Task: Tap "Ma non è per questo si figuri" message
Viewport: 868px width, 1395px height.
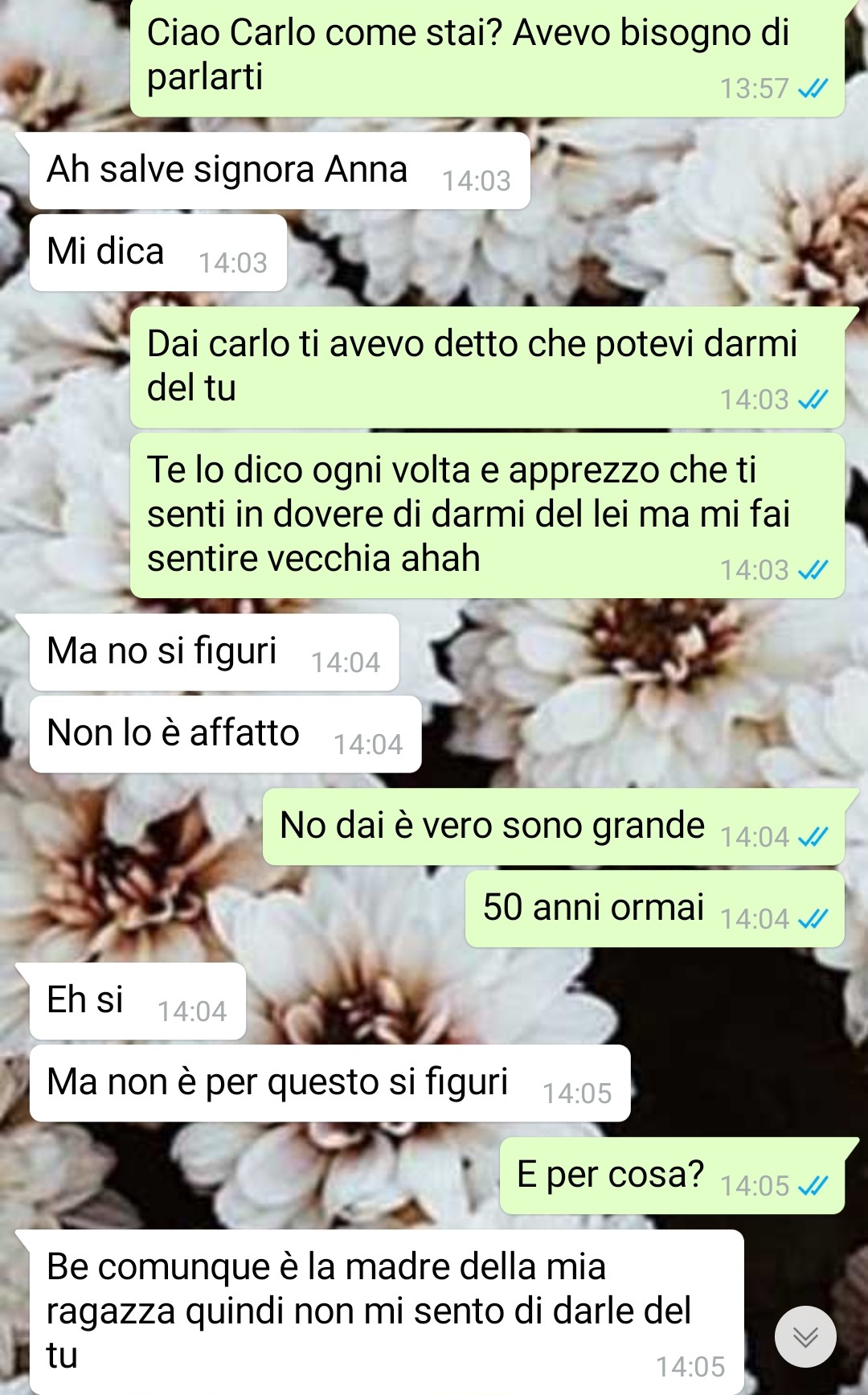Action: (330, 1083)
